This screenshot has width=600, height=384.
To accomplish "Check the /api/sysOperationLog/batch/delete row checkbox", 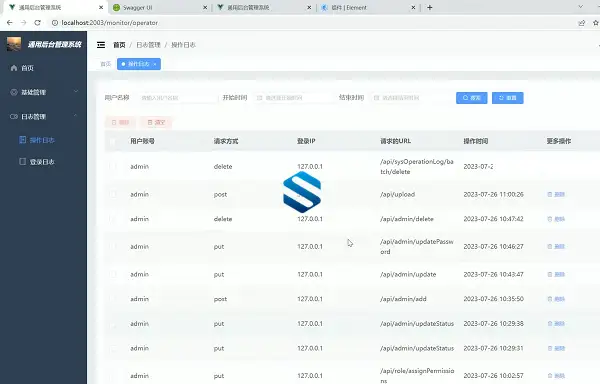I will tap(112, 166).
